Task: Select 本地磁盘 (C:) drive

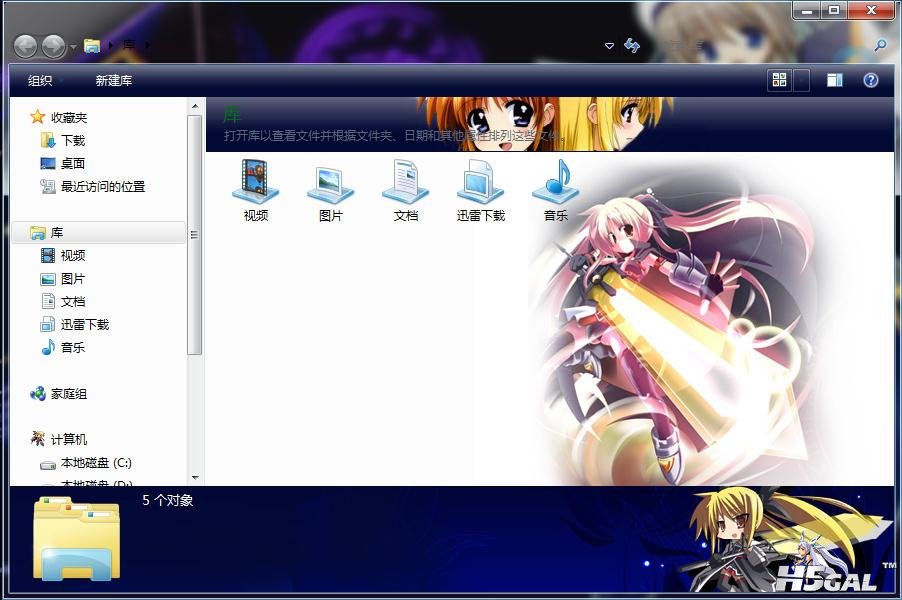Action: pyautogui.click(x=97, y=463)
